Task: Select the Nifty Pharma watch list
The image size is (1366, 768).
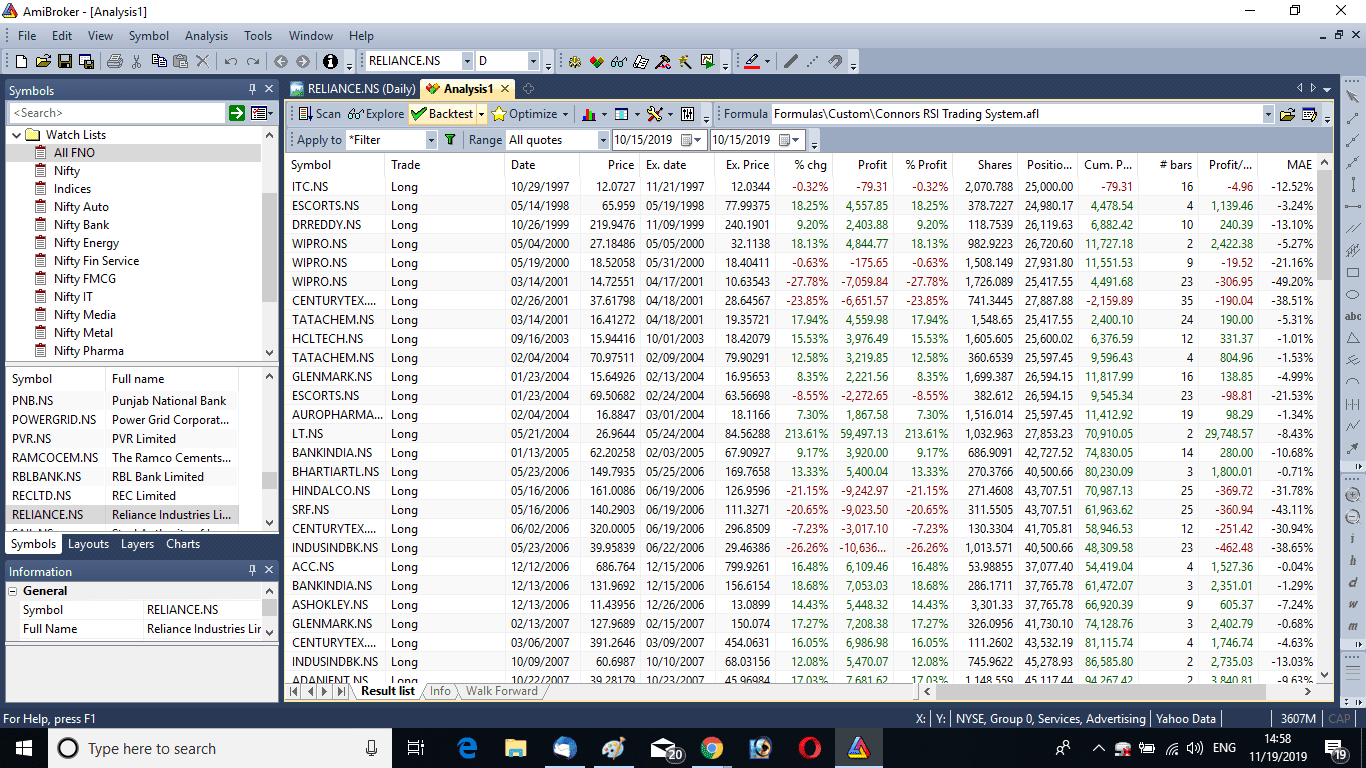Action: pyautogui.click(x=89, y=351)
